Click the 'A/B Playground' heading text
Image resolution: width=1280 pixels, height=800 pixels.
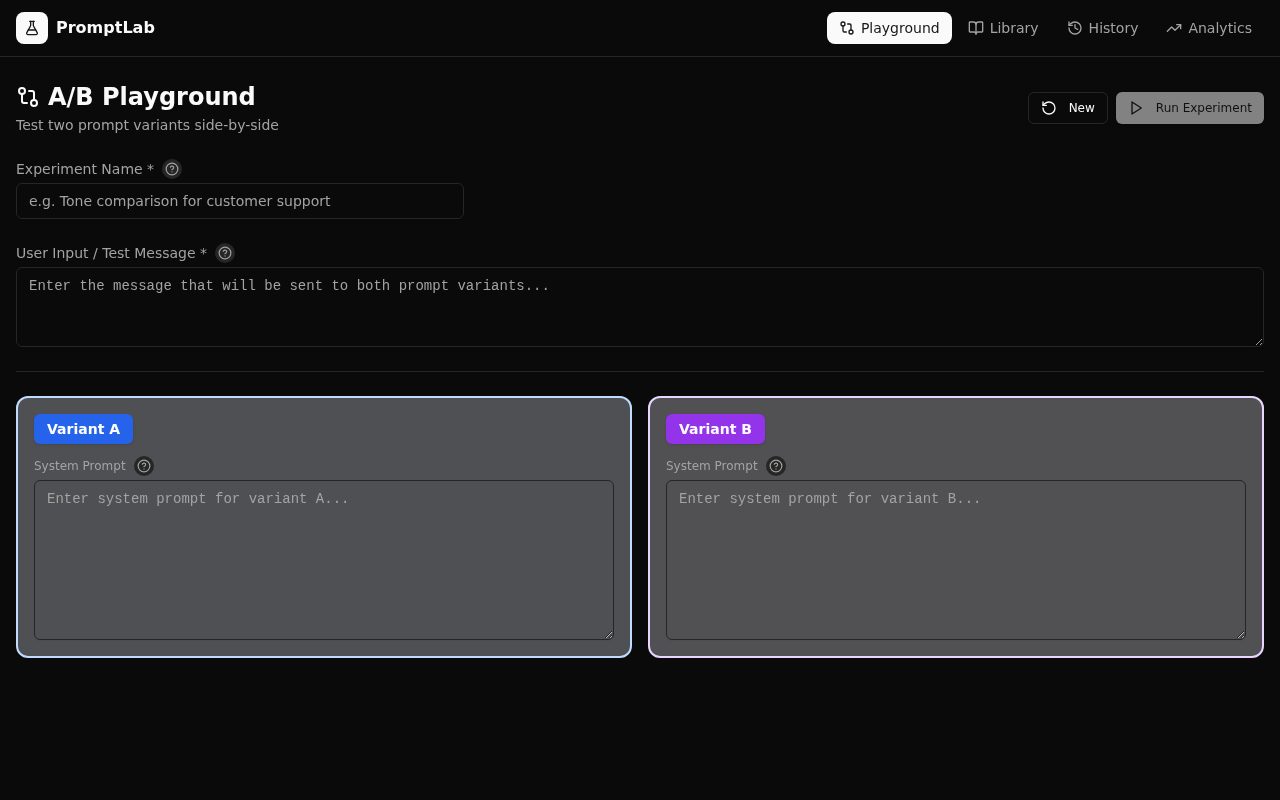(x=152, y=97)
